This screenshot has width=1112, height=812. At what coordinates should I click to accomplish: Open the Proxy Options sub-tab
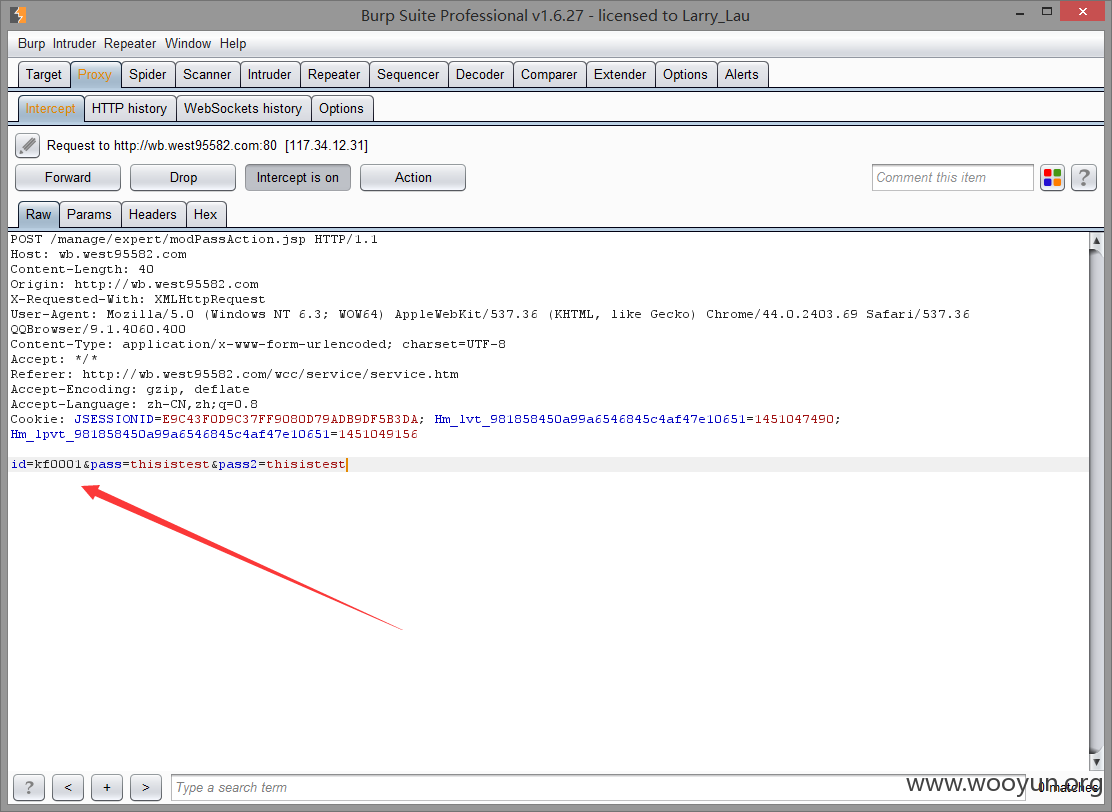pos(341,109)
